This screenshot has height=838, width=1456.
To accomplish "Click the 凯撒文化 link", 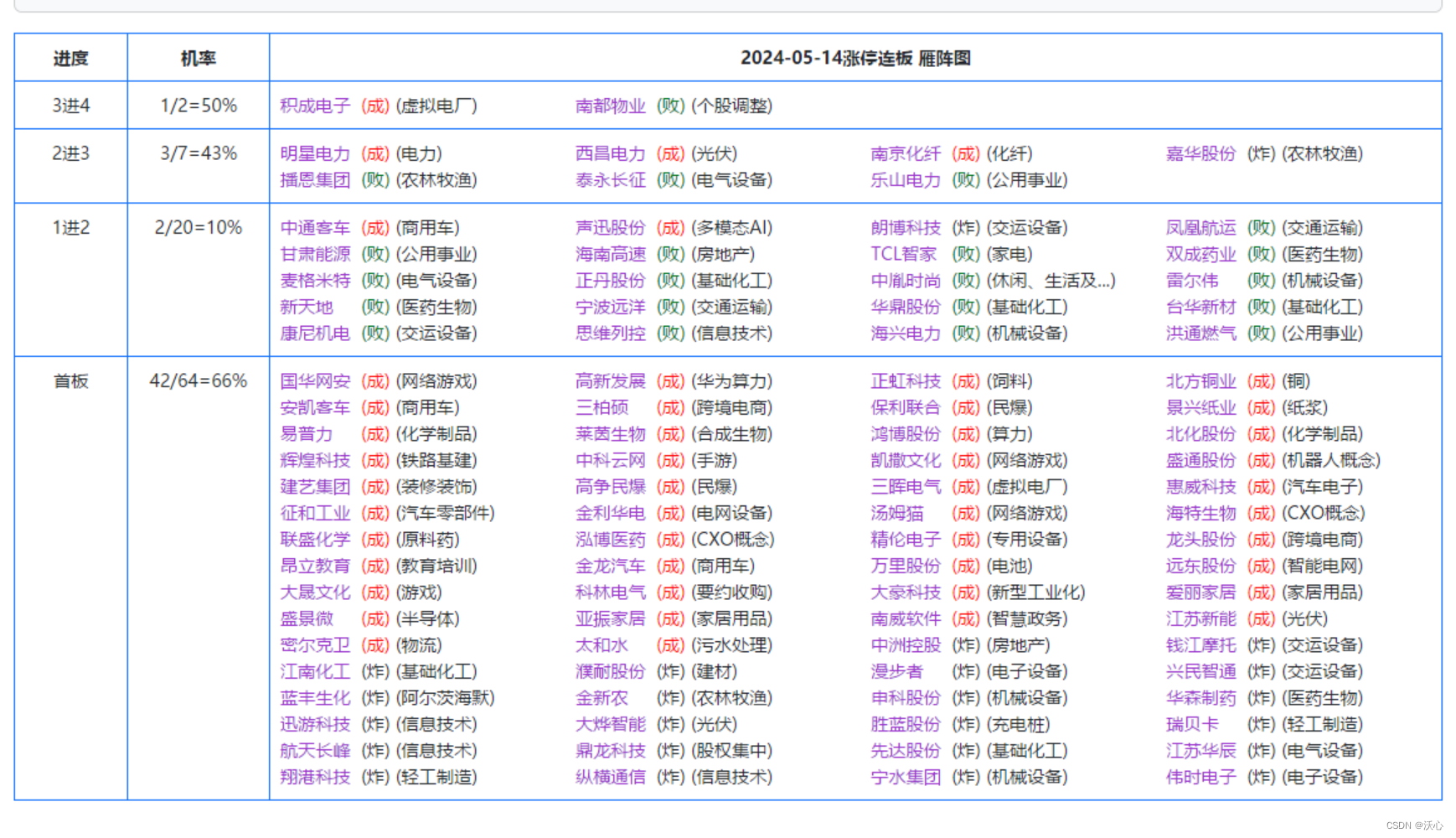I will click(906, 461).
